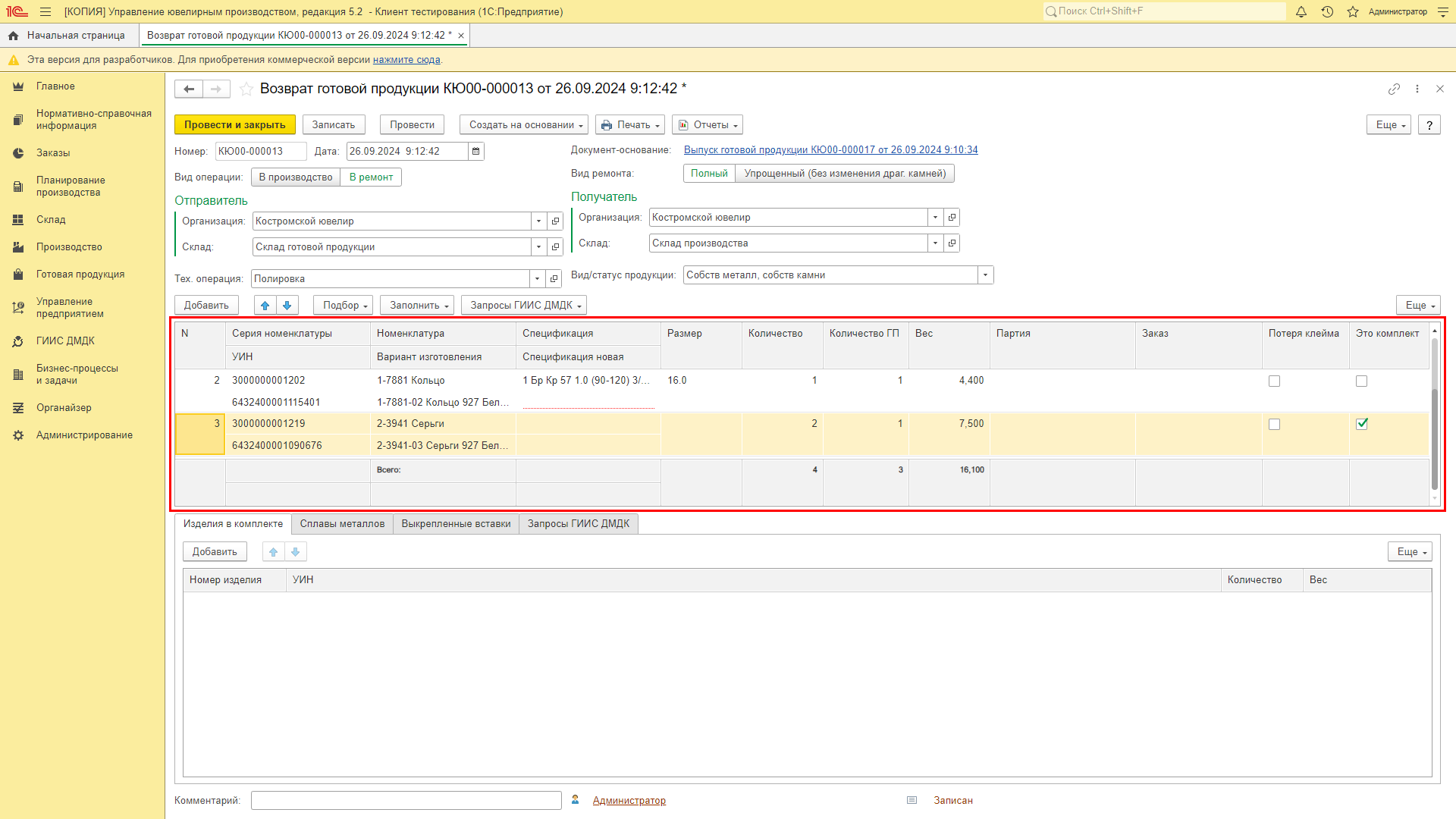The image size is (1456, 819).
Task: Open the hamburger functions menu
Action: pyautogui.click(x=45, y=11)
